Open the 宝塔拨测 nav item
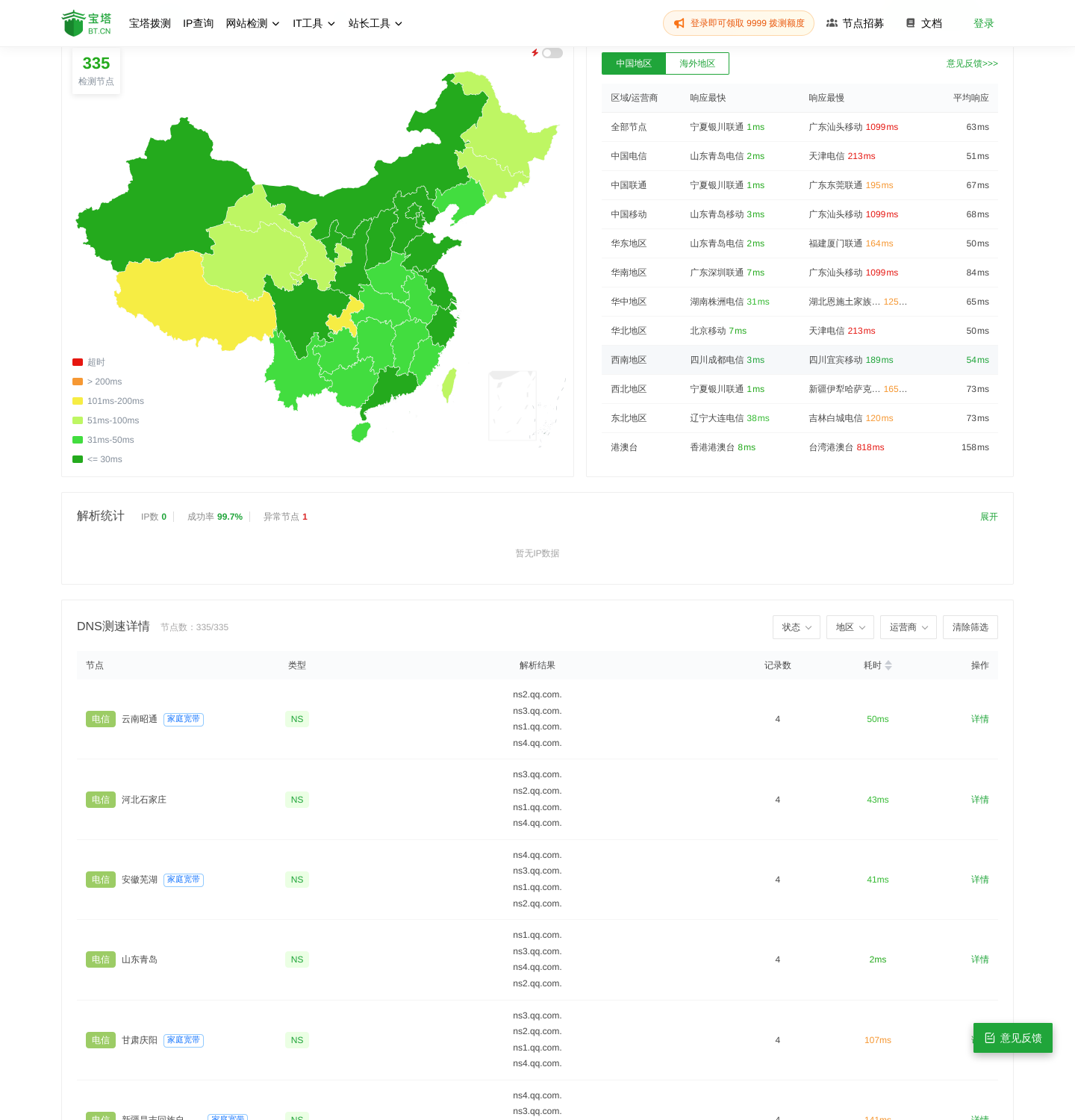This screenshot has width=1075, height=1120. (150, 23)
